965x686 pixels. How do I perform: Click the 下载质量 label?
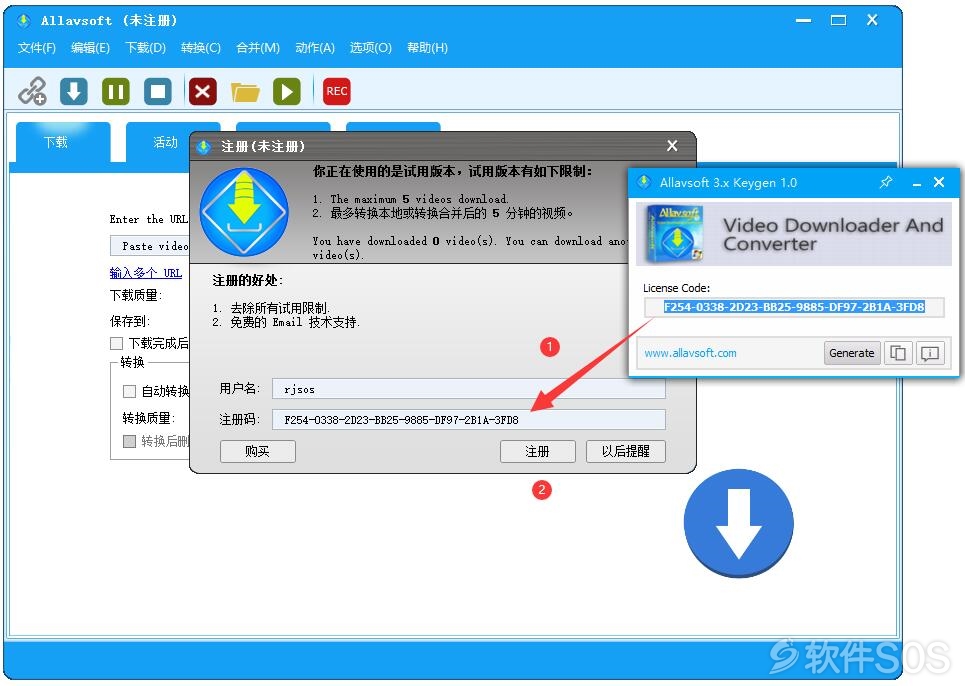136,295
